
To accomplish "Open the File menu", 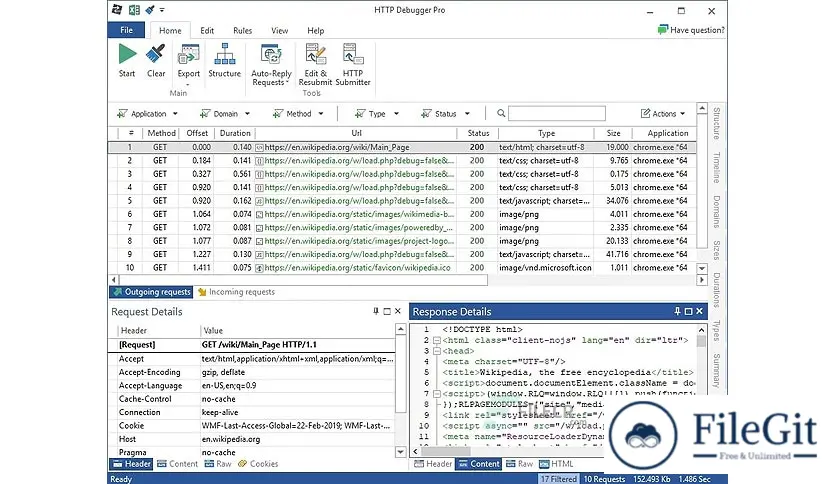I will point(126,30).
